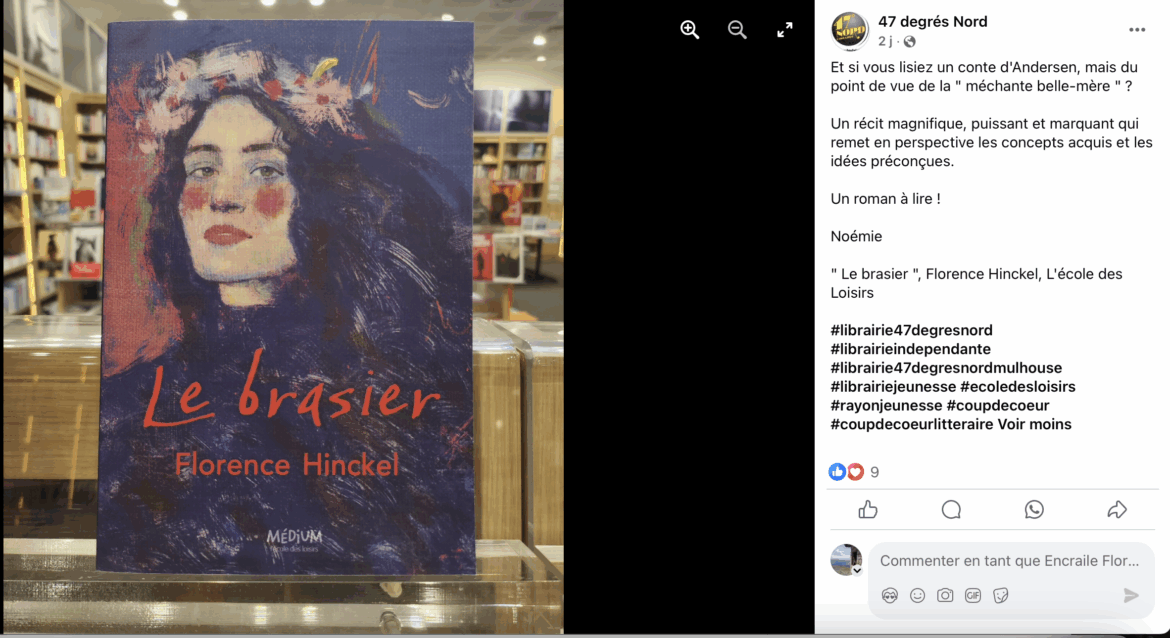This screenshot has width=1170, height=638.
Task: View who reacted via reaction count
Action: (875, 472)
